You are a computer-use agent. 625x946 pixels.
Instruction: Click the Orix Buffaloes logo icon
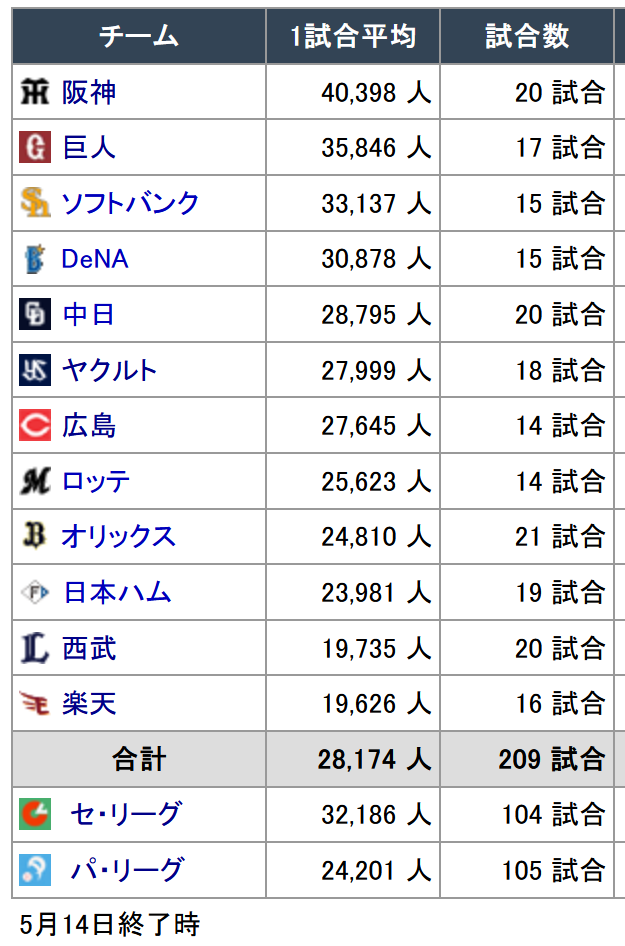point(34,536)
